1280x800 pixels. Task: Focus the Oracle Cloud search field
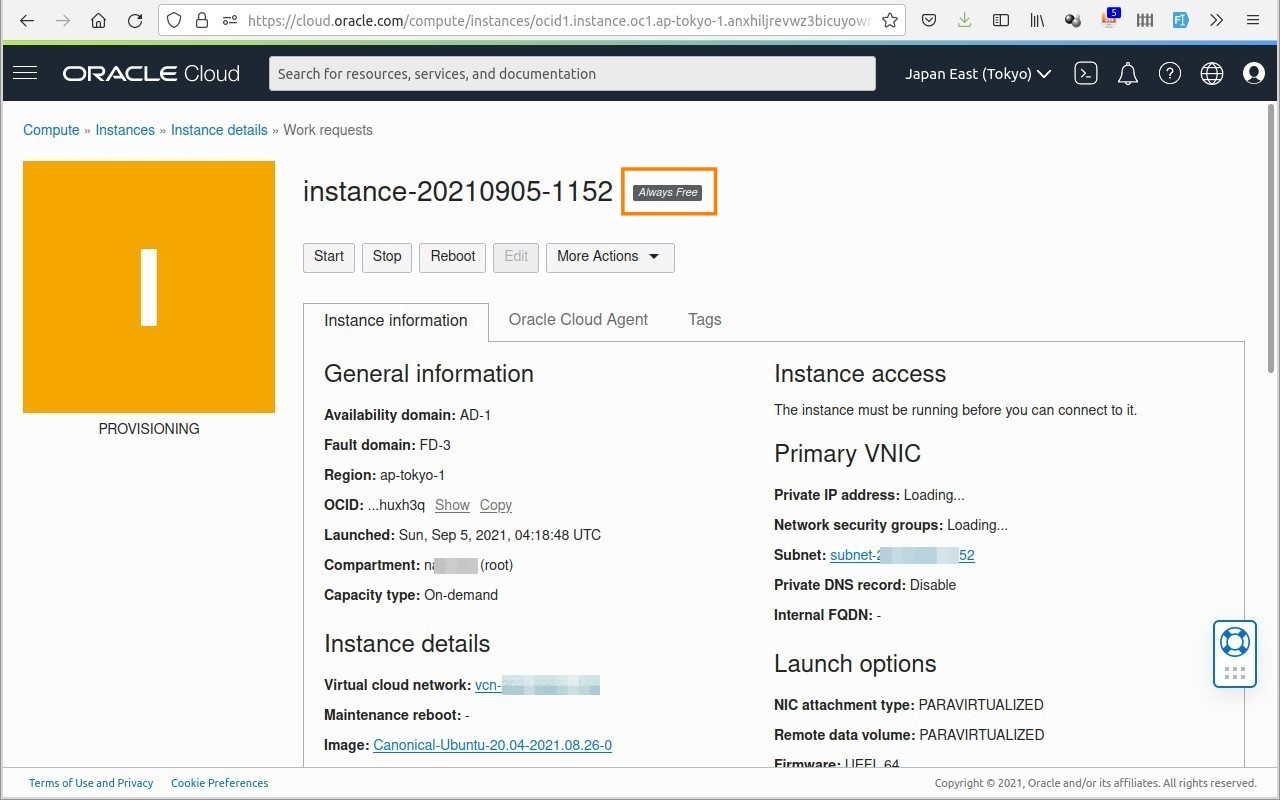pyautogui.click(x=572, y=74)
